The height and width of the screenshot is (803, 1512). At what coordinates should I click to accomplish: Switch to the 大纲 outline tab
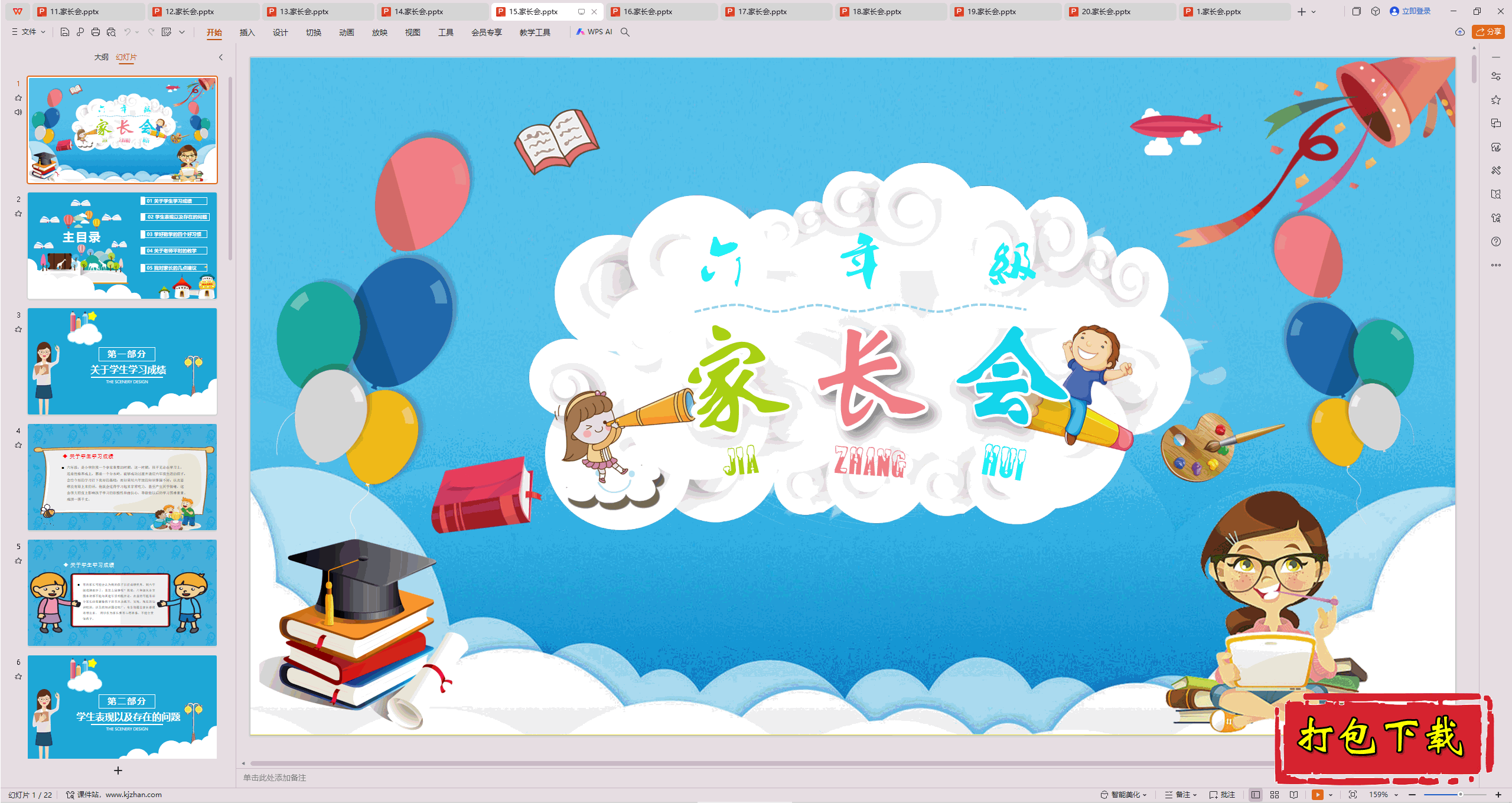102,57
